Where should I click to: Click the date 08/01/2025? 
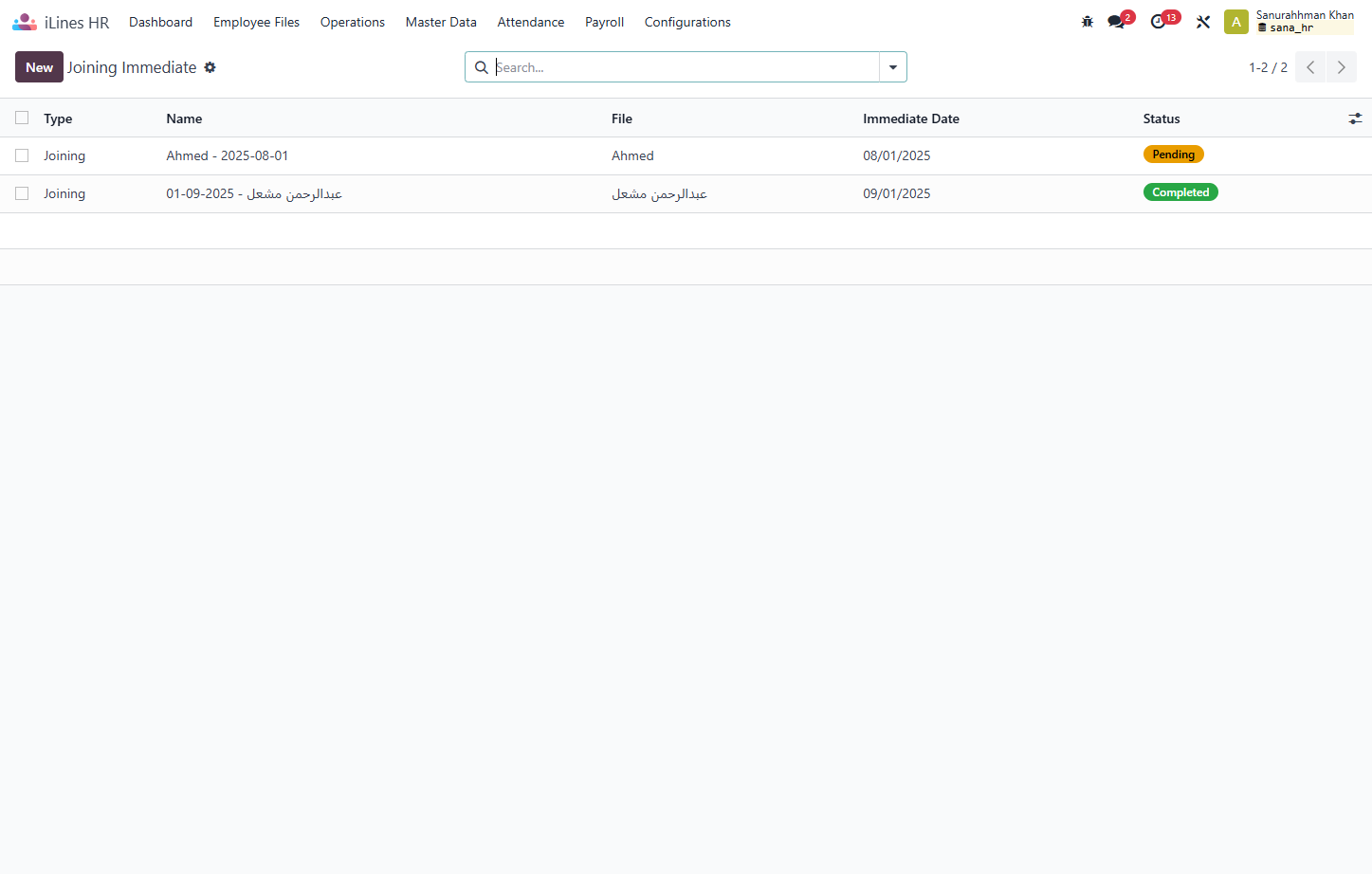(897, 155)
